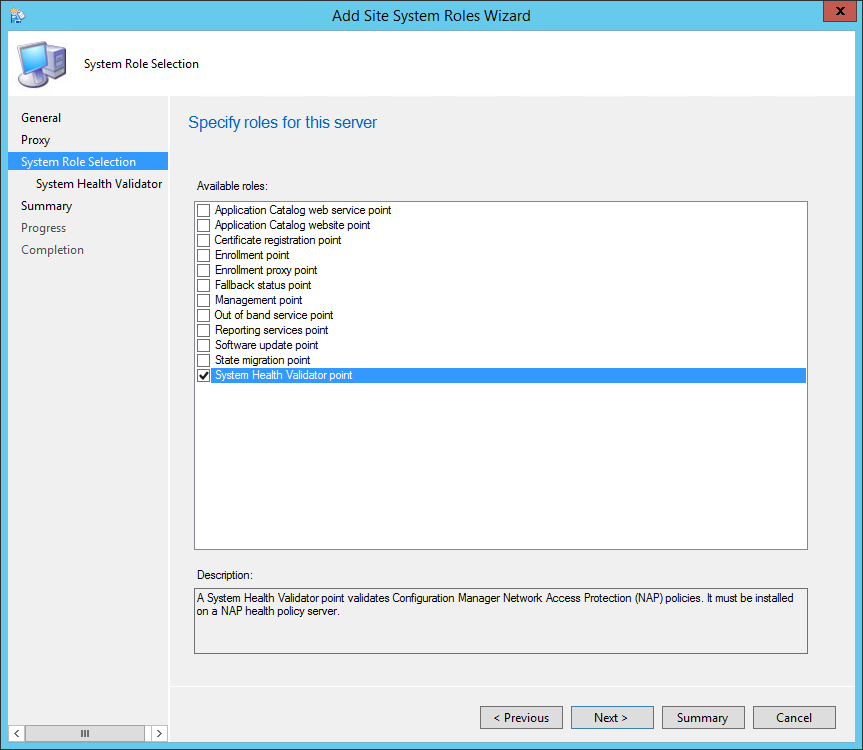863x750 pixels.
Task: Select System Role Selection in sidebar
Action: pos(88,161)
